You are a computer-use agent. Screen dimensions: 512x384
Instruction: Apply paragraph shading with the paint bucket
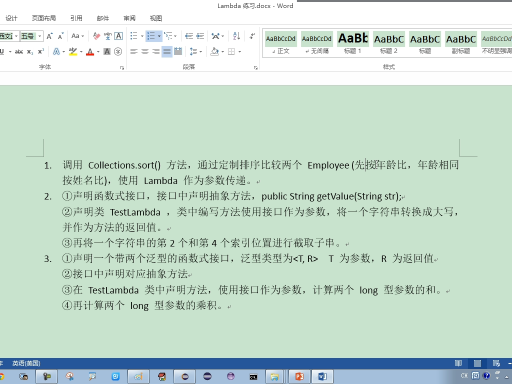pos(215,52)
